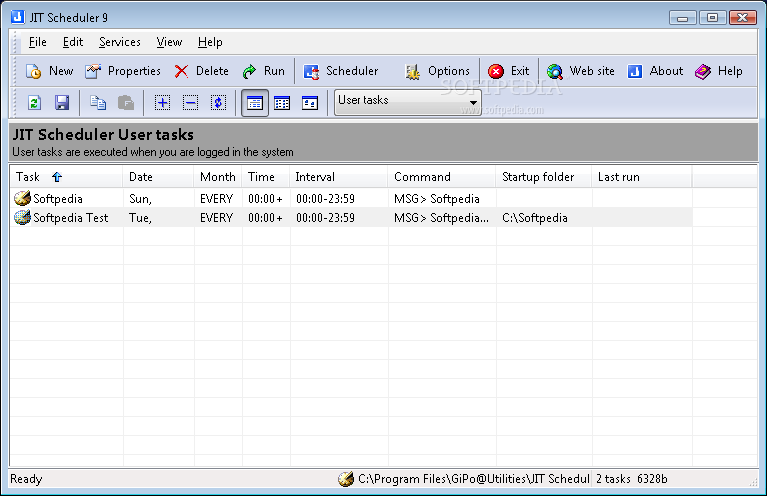The width and height of the screenshot is (767, 496).
Task: Click the status bar brush icon
Action: (x=346, y=479)
